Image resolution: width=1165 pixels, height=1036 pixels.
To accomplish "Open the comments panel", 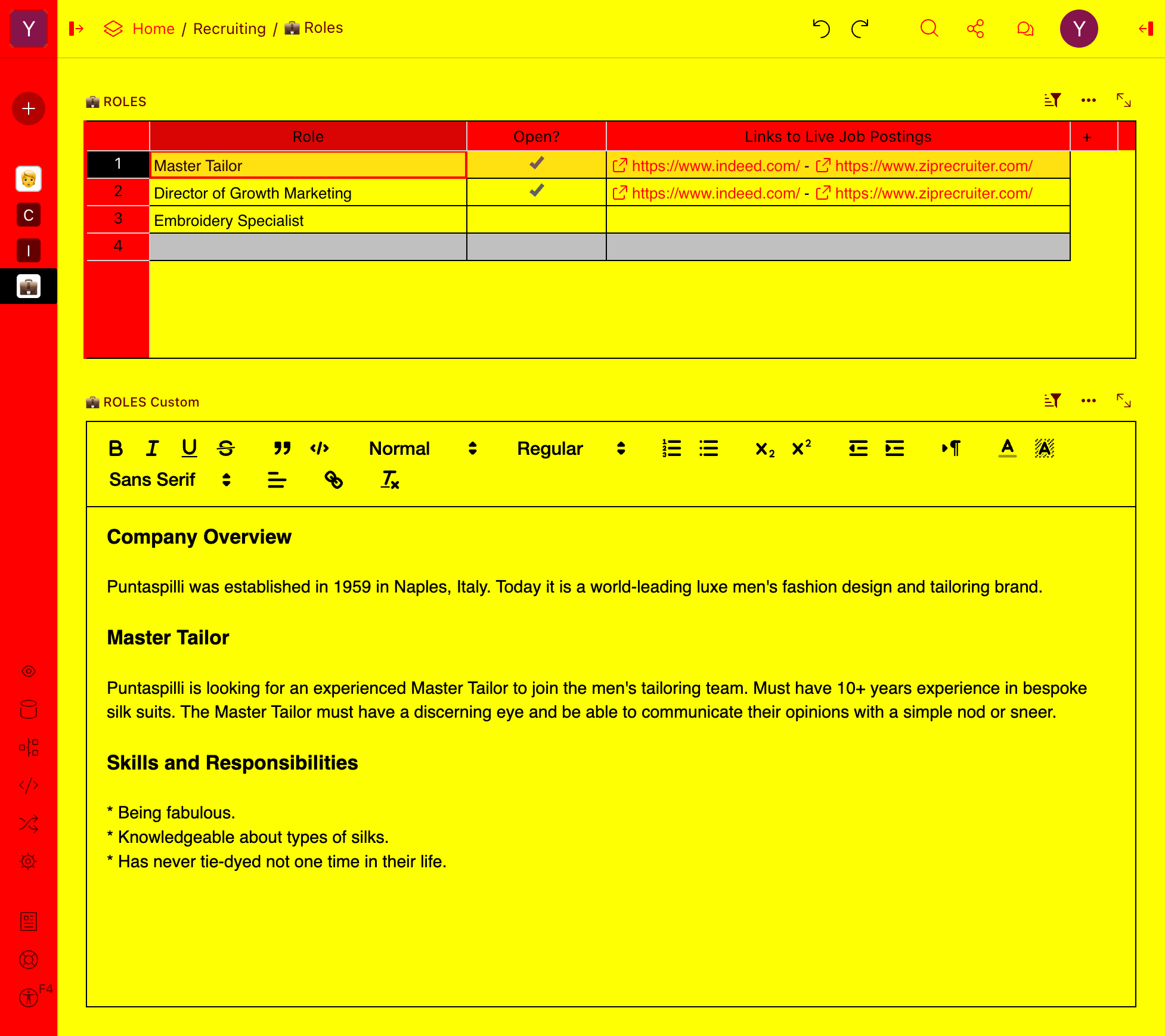I will (x=1025, y=29).
